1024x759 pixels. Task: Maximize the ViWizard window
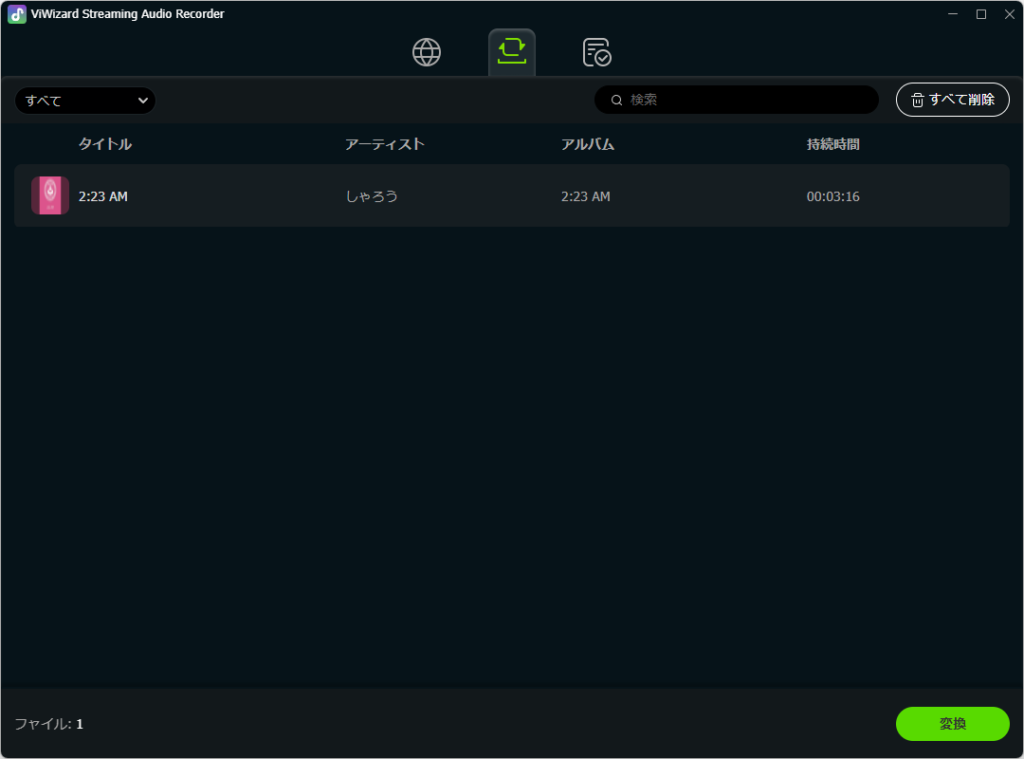click(981, 14)
